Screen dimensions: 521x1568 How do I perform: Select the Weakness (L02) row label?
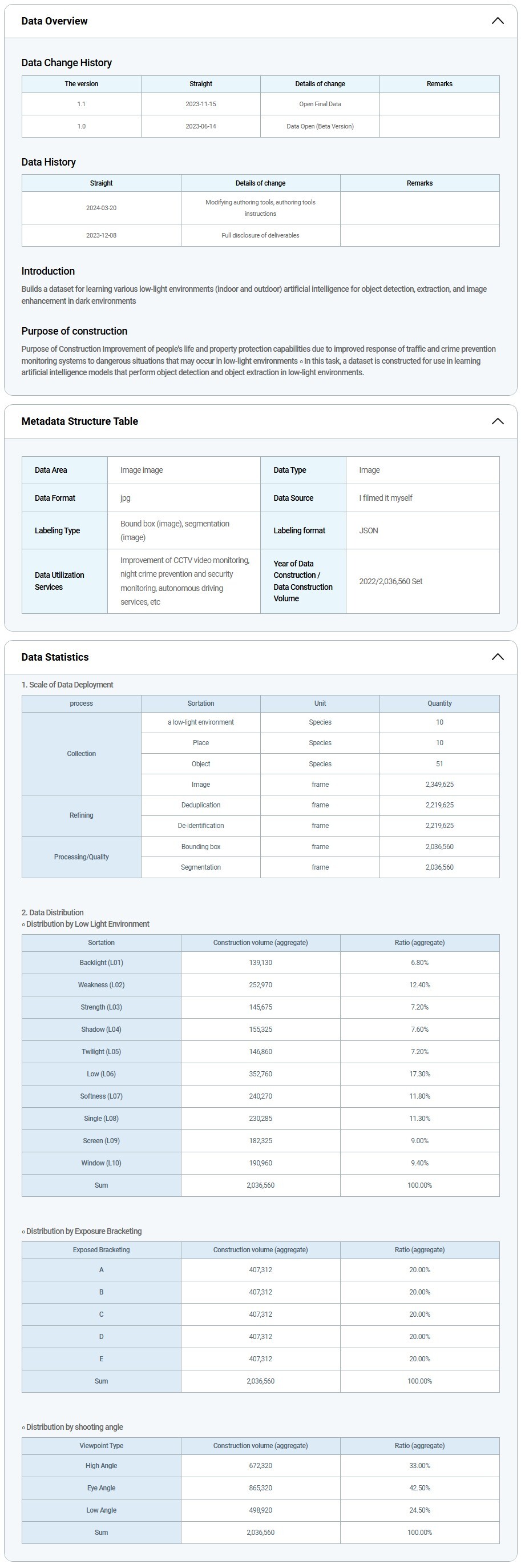(x=101, y=985)
